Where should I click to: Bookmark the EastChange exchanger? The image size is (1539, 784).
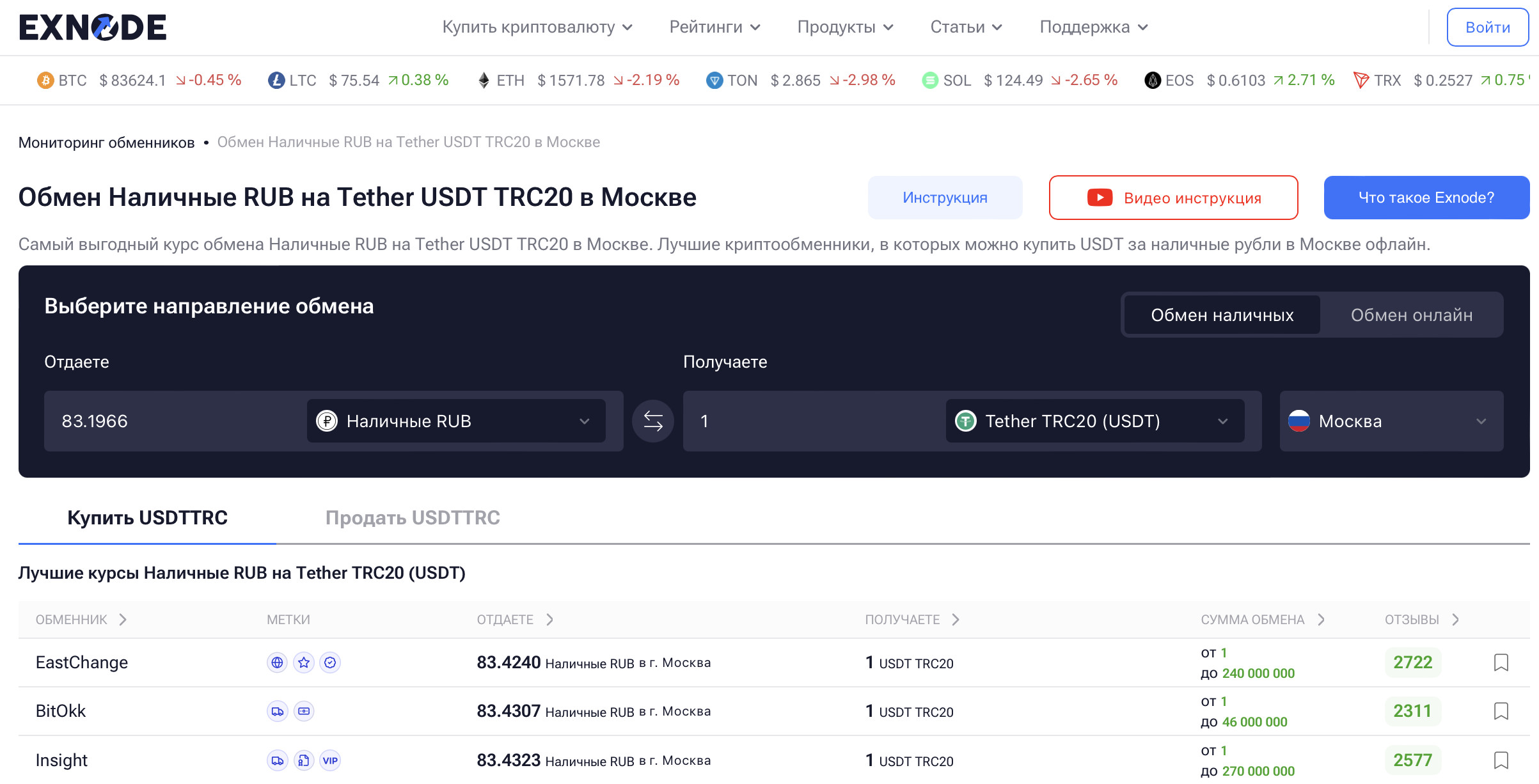tap(1501, 662)
